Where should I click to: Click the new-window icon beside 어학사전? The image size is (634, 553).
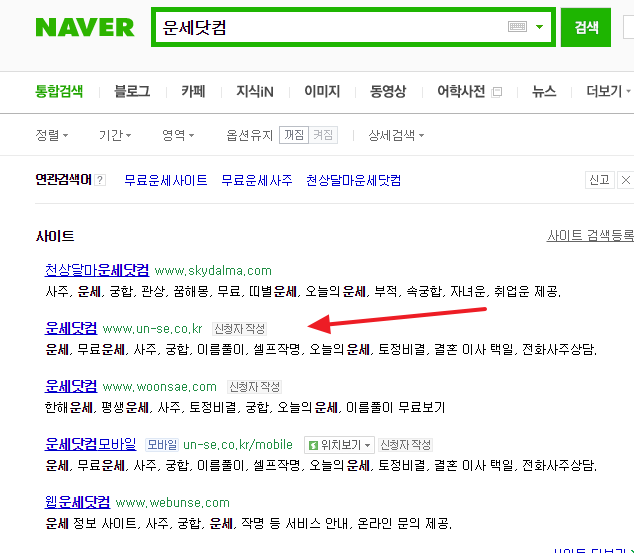point(497,92)
